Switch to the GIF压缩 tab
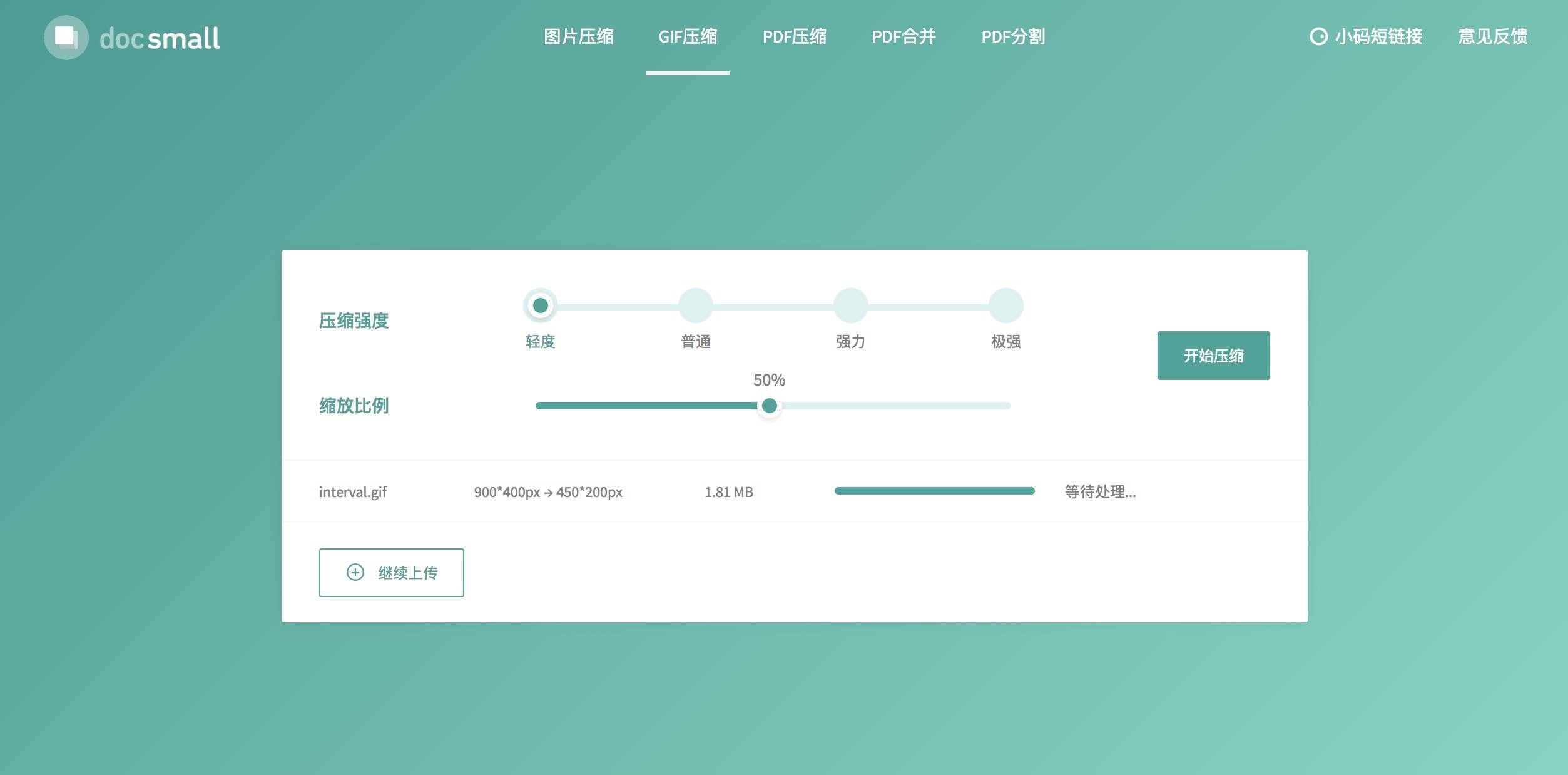The height and width of the screenshot is (775, 1568). [688, 37]
